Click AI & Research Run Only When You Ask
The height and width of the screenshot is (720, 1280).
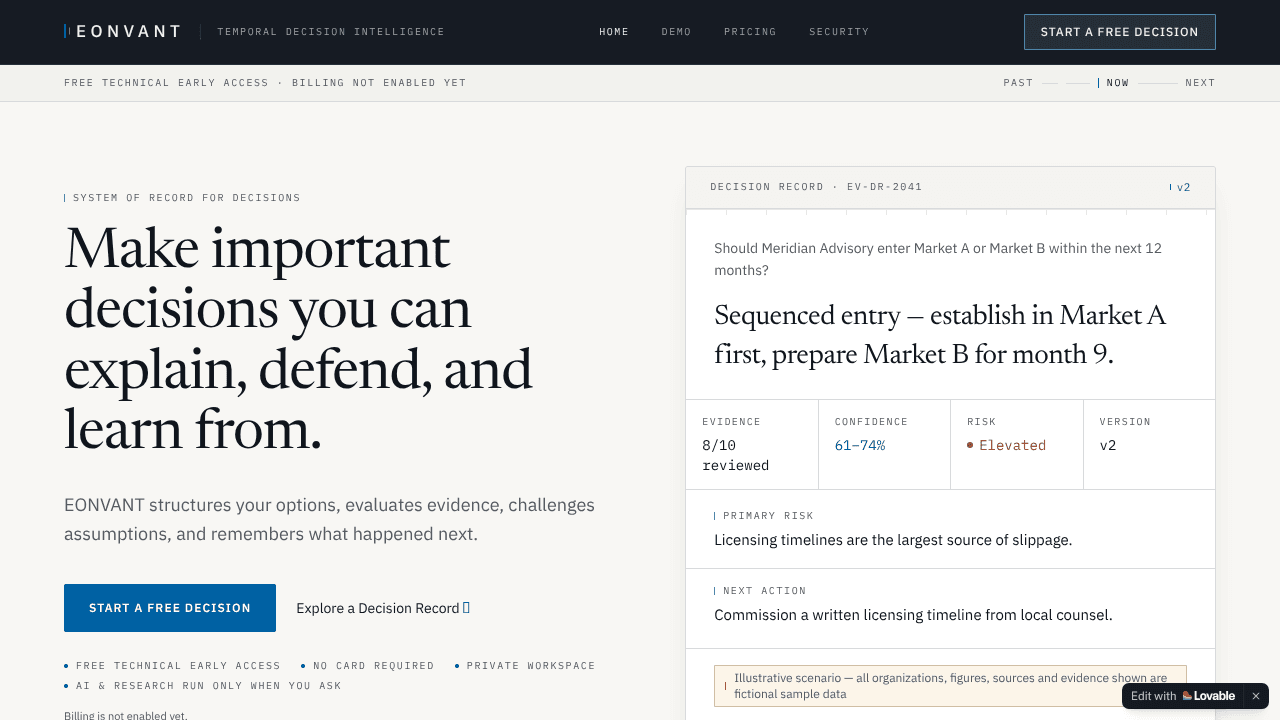click(208, 686)
